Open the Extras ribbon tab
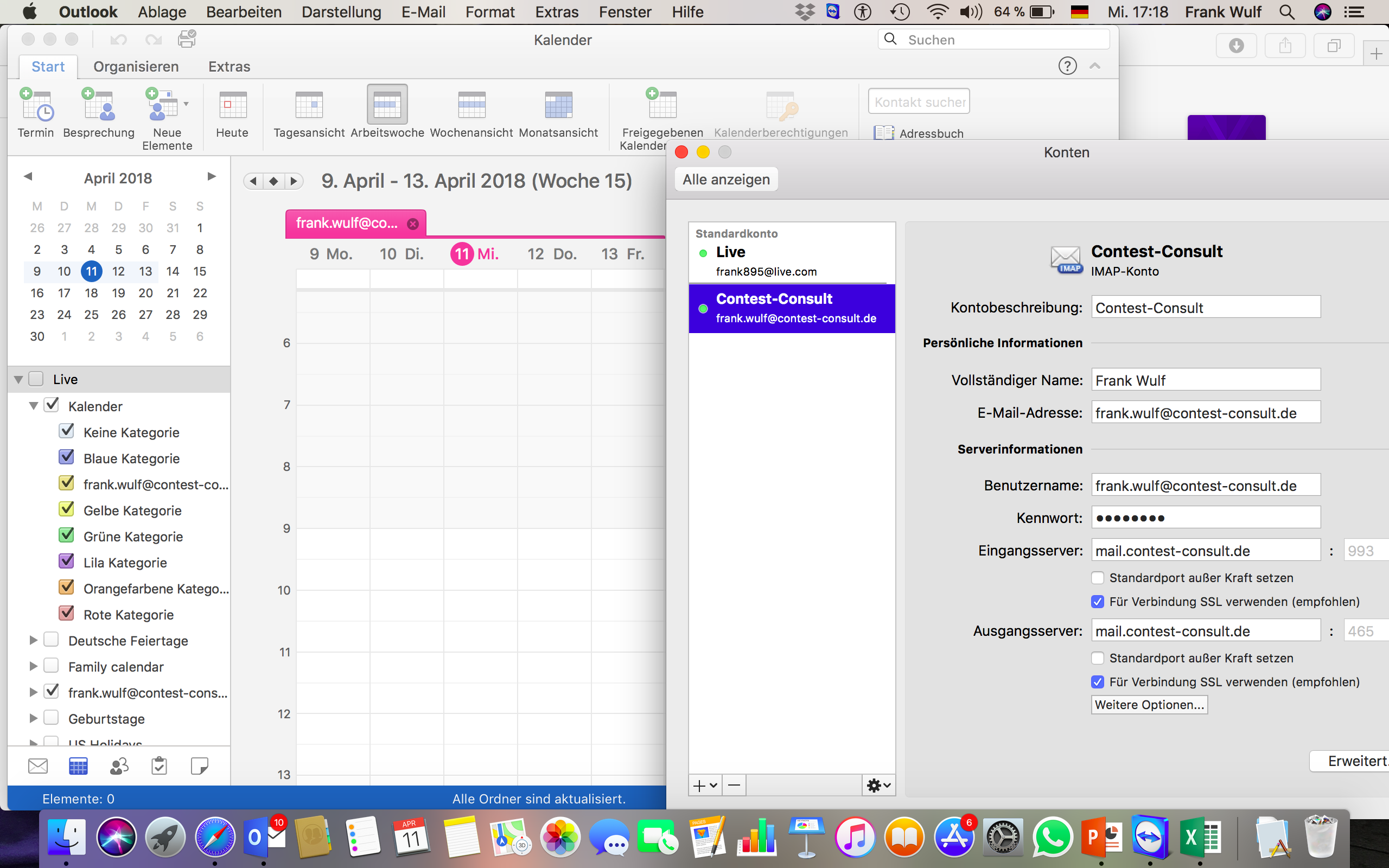The height and width of the screenshot is (868, 1389). coord(229,67)
